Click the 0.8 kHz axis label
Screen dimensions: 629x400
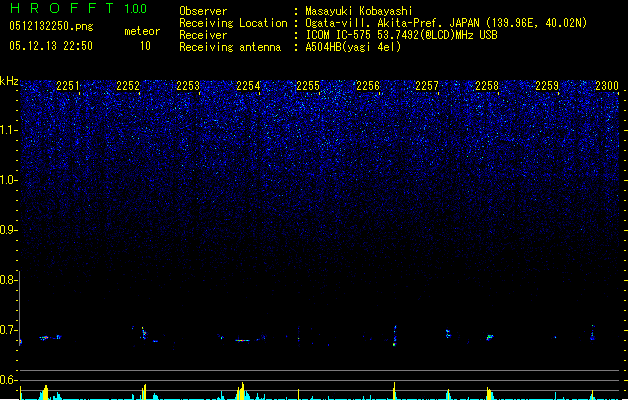[8, 280]
